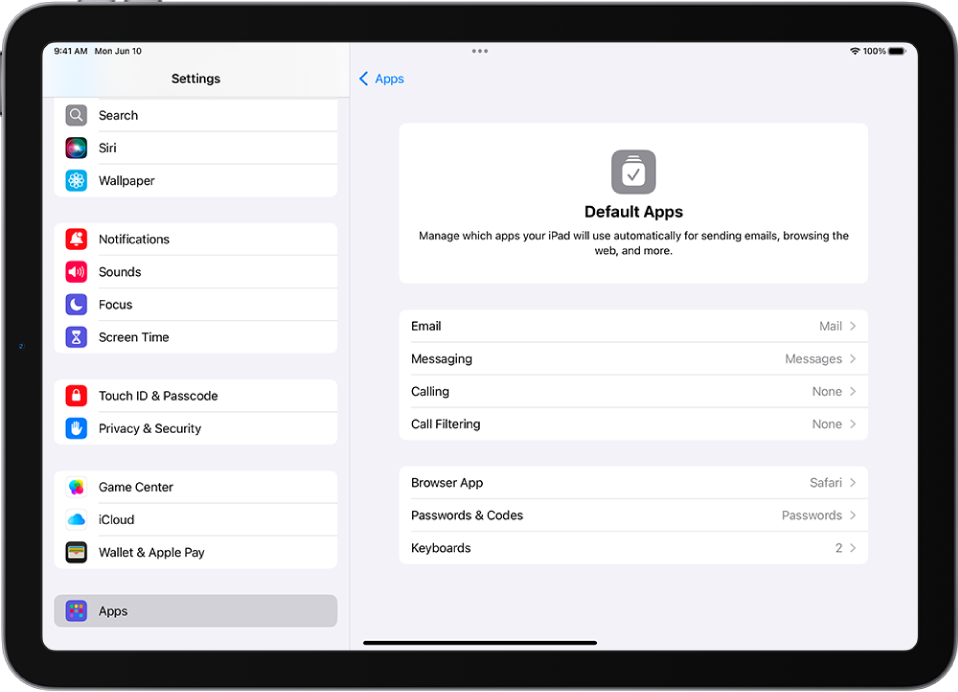Click the Wallpaper flower icon

[x=76, y=180]
